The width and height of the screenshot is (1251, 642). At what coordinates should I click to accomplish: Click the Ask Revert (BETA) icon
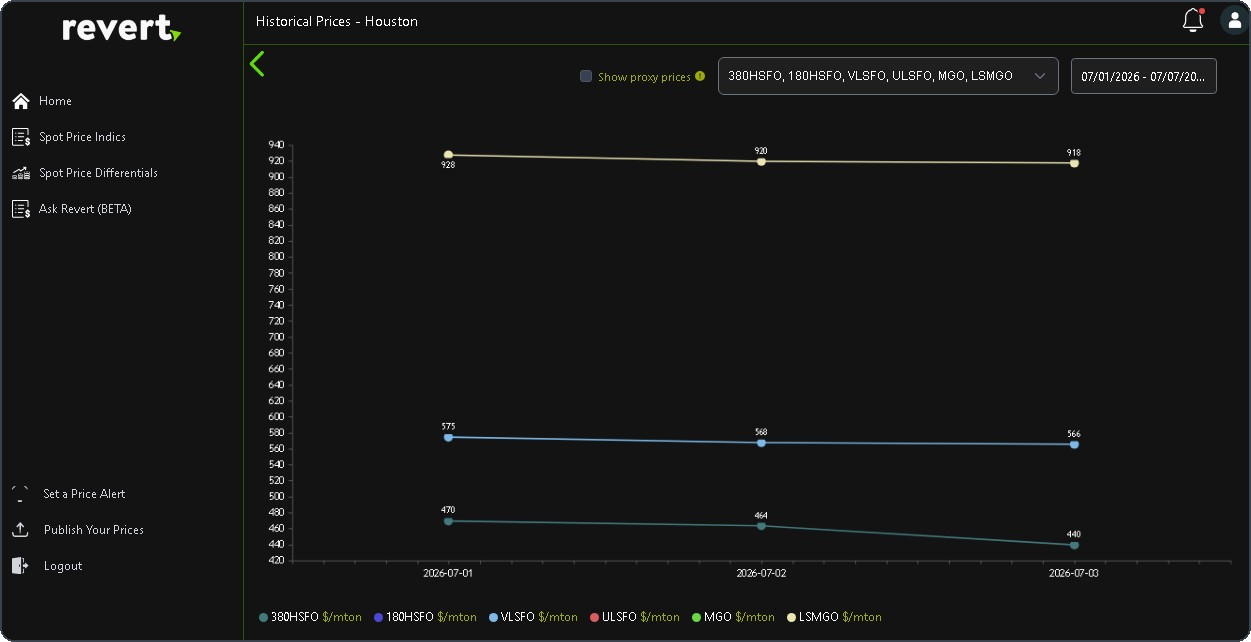(x=20, y=209)
